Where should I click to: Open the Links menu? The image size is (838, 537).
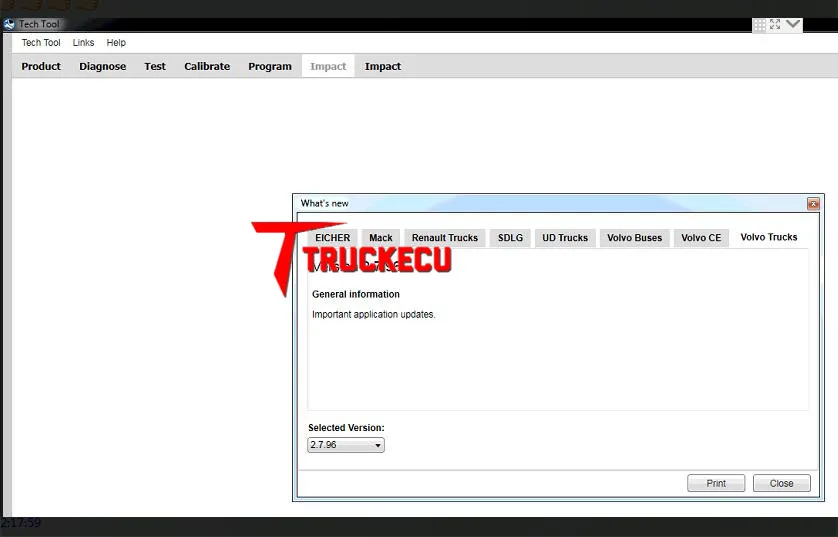point(83,43)
